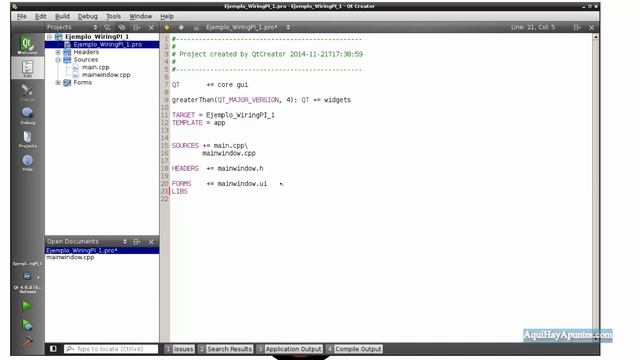640x360 pixels.
Task: Open the Open Documents view selector dropdown
Action: pyautogui.click(x=124, y=242)
